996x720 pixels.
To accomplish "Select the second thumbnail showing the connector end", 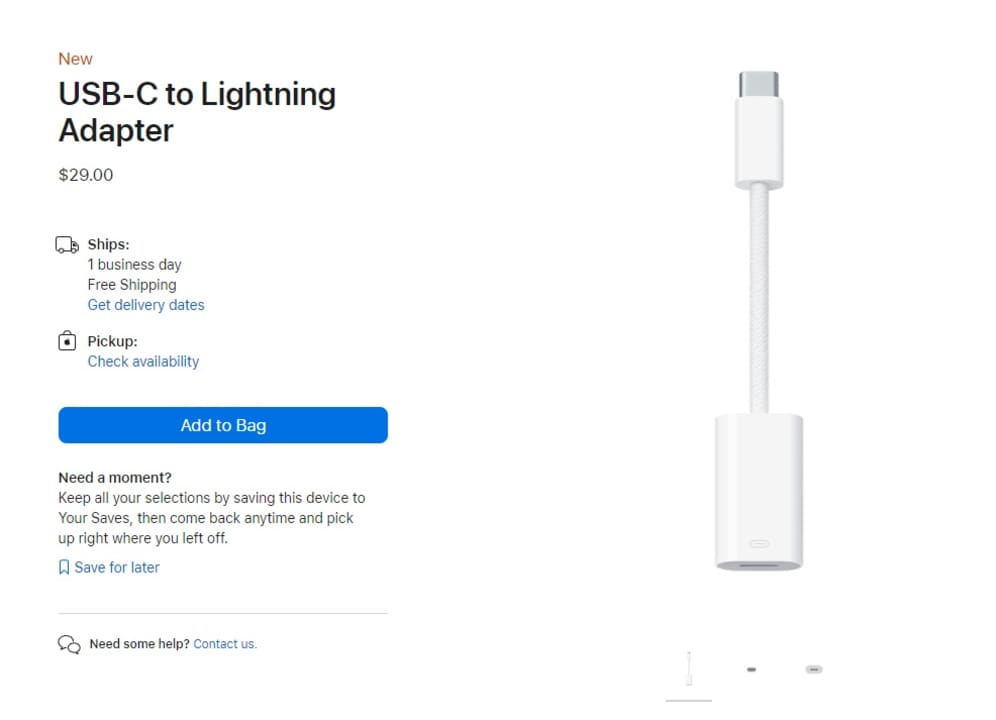I will click(751, 669).
